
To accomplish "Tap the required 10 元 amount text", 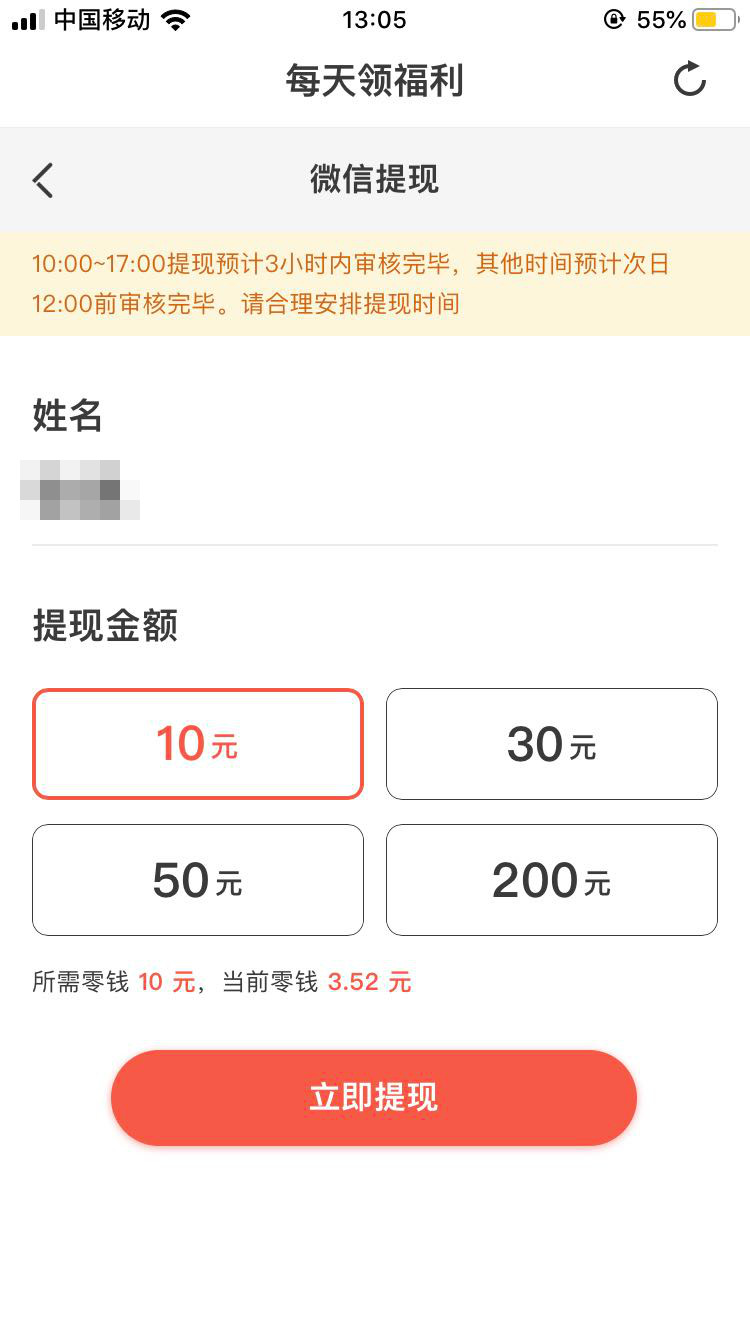I will (x=167, y=982).
